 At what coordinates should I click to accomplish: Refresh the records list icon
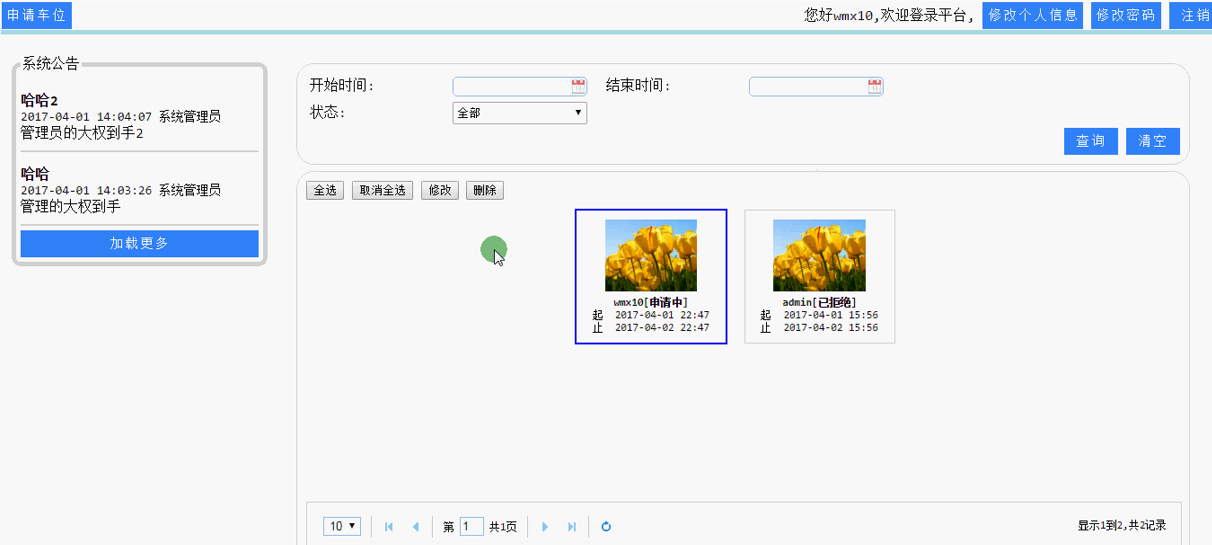click(x=606, y=527)
